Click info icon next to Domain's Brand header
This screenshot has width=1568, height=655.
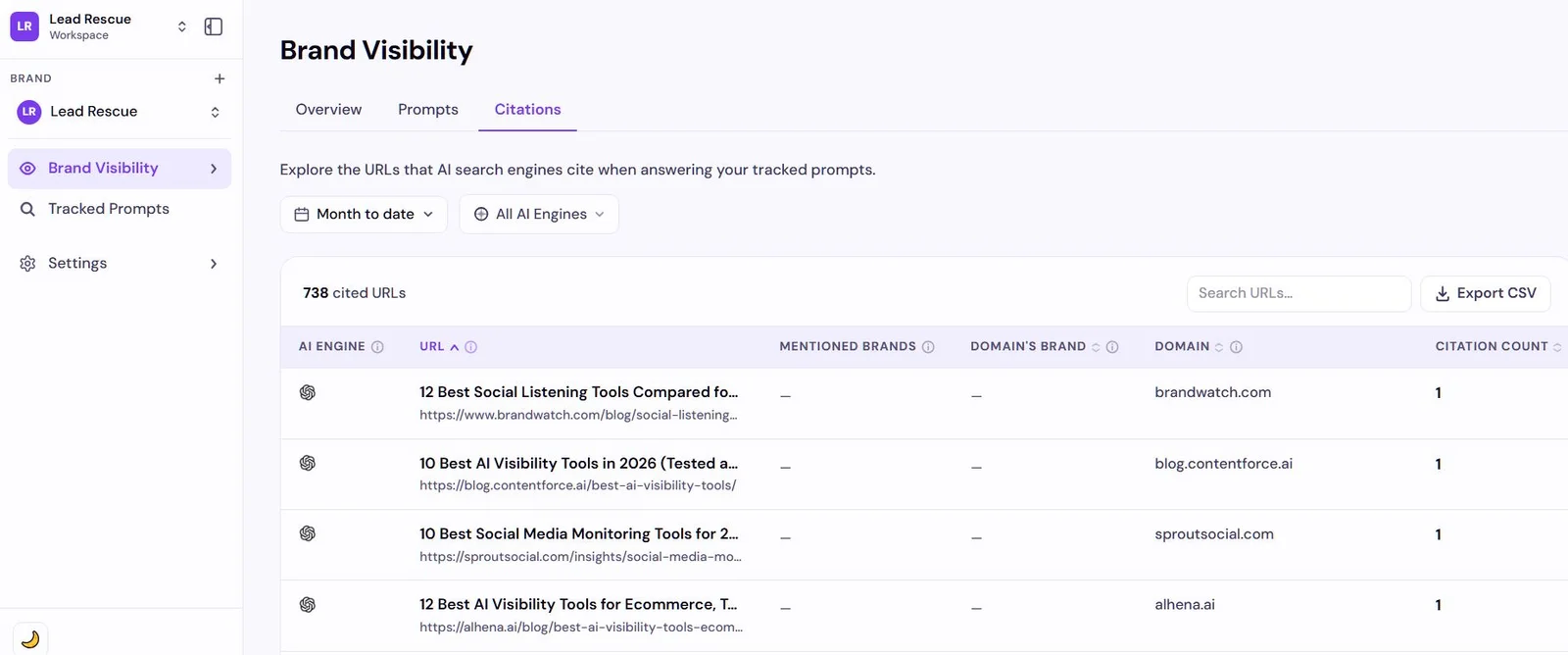[x=1112, y=347]
